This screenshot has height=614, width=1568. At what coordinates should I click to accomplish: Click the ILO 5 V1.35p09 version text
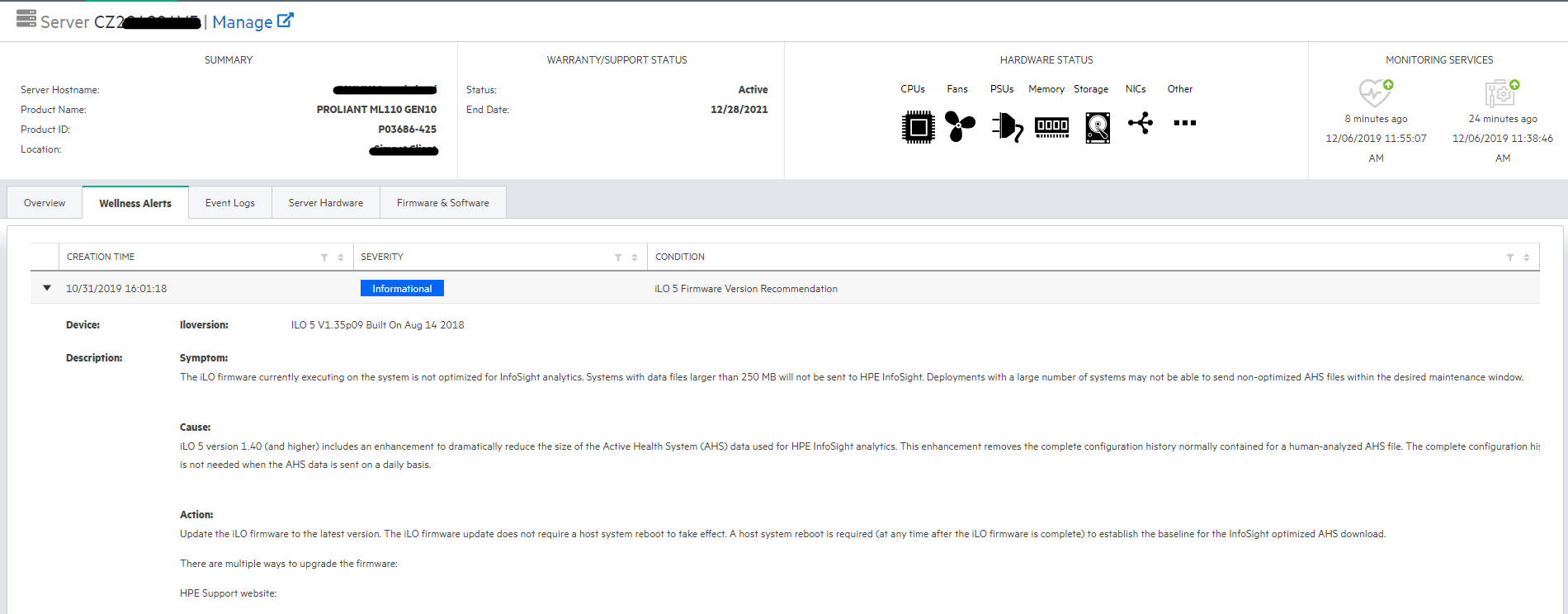(377, 325)
